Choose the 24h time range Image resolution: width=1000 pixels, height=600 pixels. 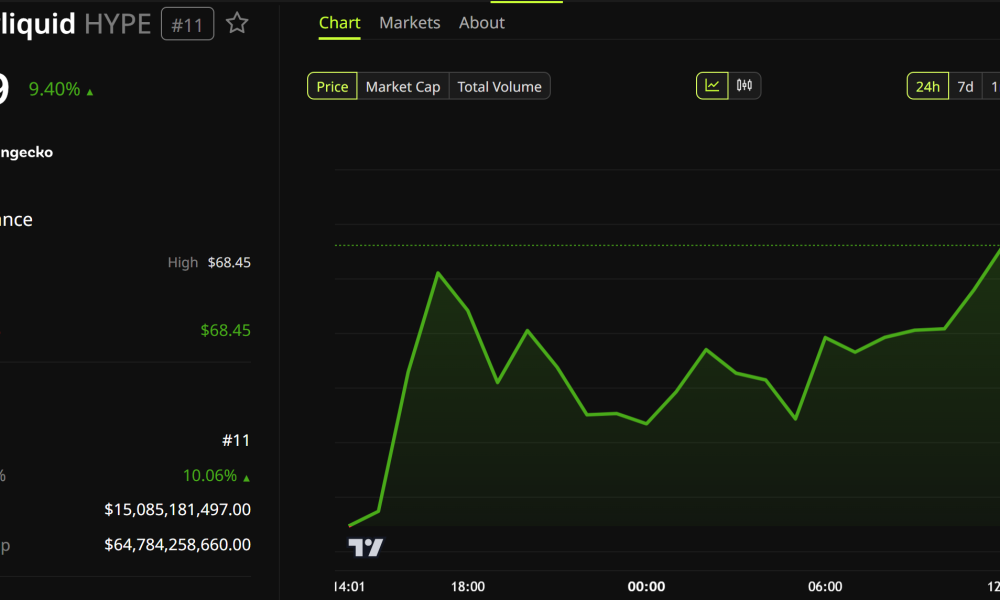(x=927, y=86)
